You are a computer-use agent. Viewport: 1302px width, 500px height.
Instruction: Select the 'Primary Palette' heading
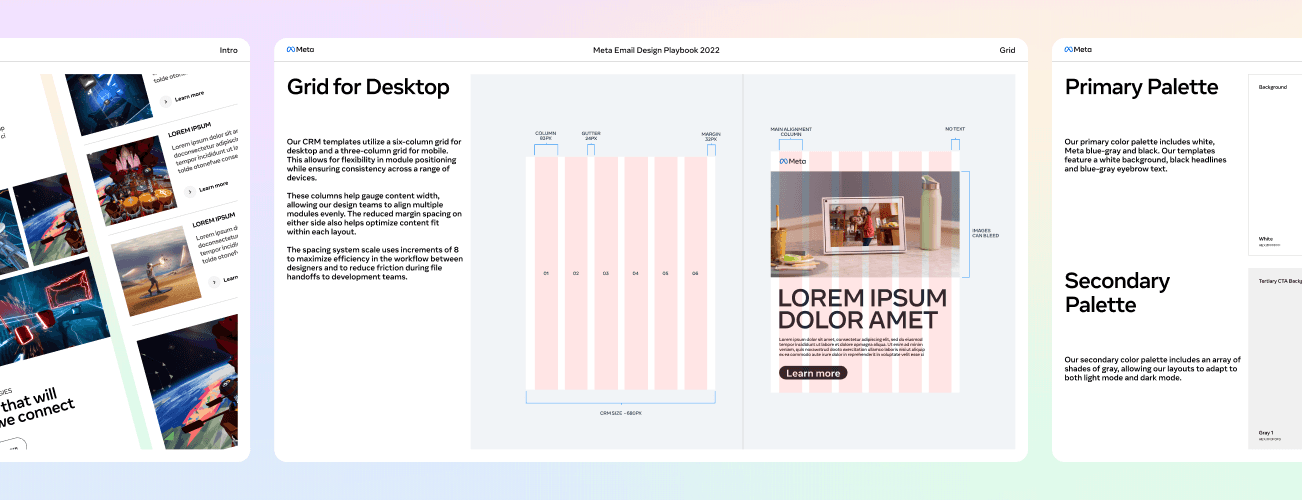[1141, 87]
